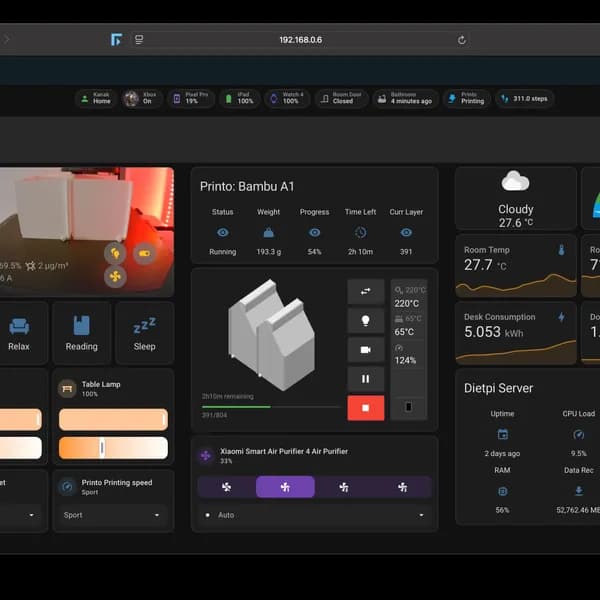Reload the page with the refresh icon
This screenshot has width=600, height=600.
point(461,40)
